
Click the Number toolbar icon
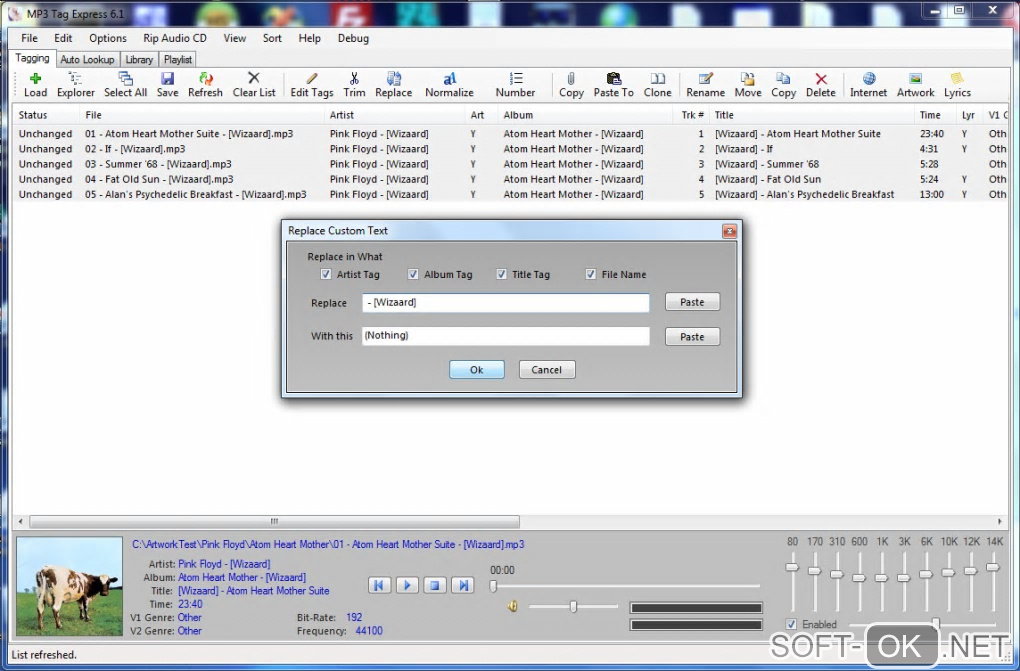point(515,85)
